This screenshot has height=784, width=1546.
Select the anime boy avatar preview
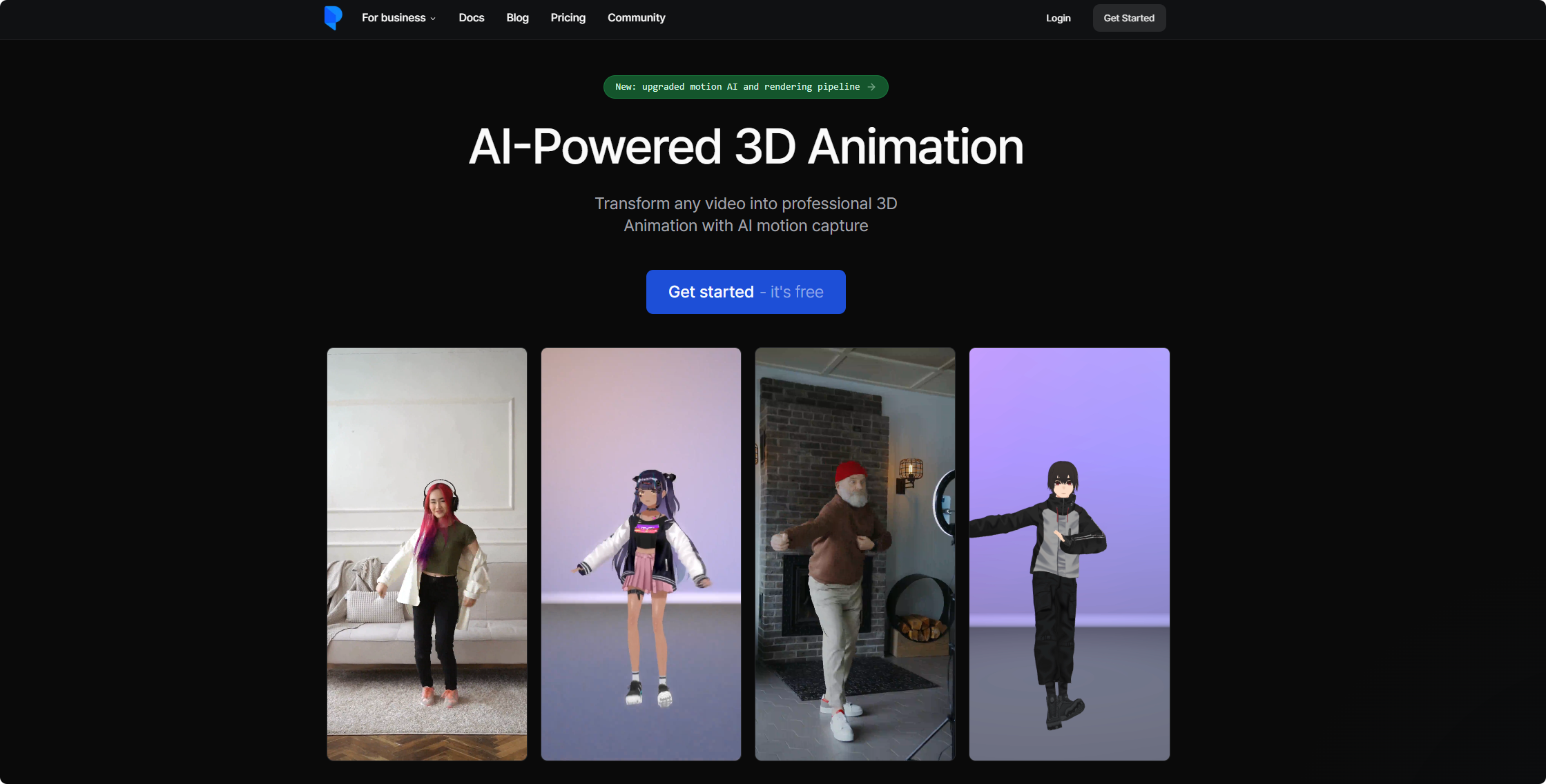pos(1069,553)
